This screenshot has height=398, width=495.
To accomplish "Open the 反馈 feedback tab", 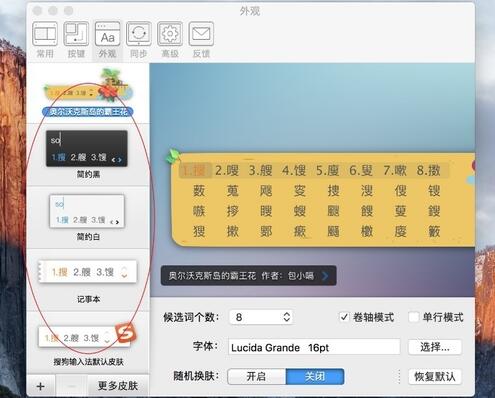I will click(x=201, y=39).
